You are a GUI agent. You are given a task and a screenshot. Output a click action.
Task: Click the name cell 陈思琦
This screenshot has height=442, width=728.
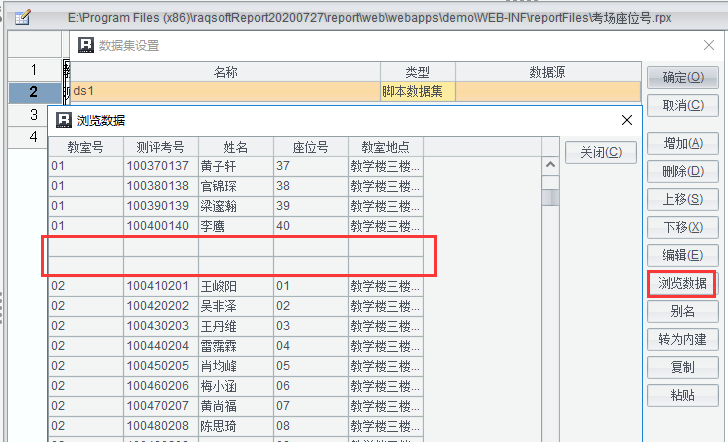pos(236,426)
